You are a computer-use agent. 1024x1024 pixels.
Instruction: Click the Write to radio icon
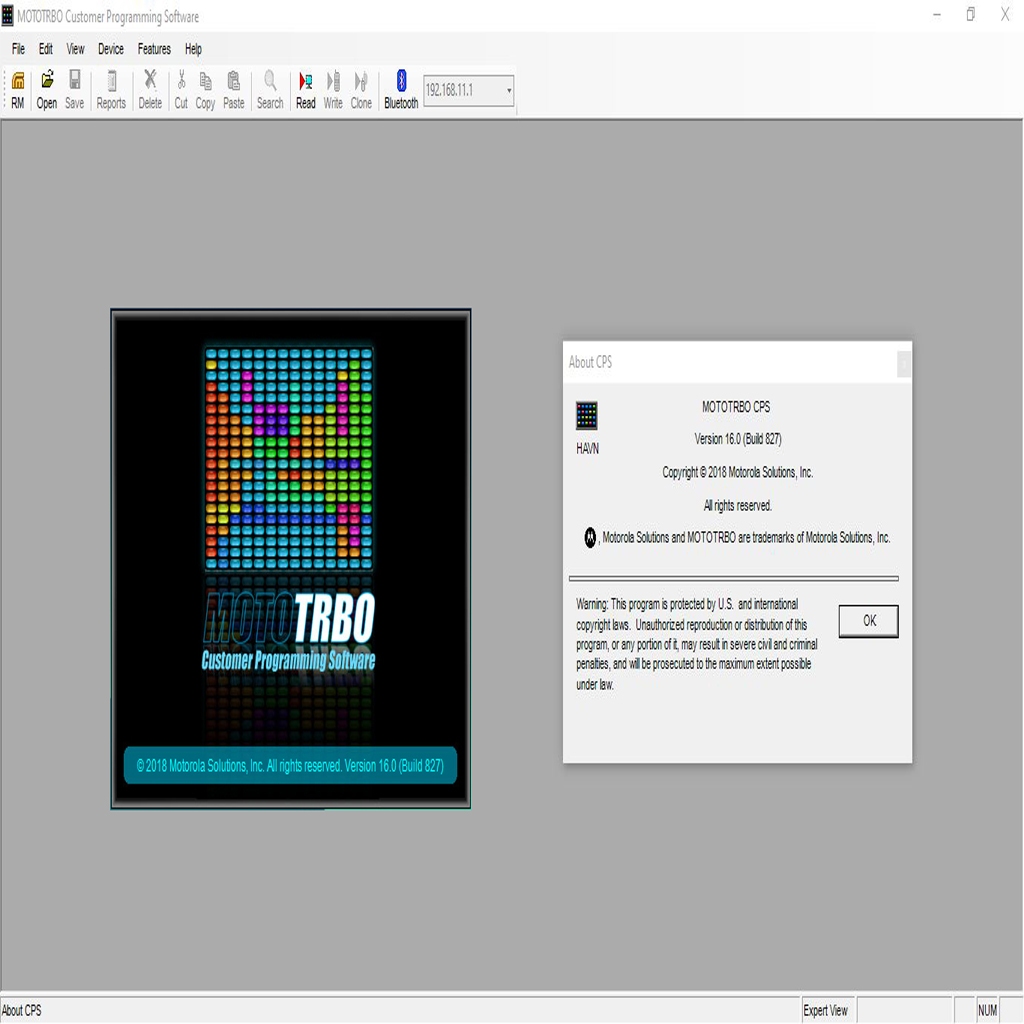(x=333, y=90)
